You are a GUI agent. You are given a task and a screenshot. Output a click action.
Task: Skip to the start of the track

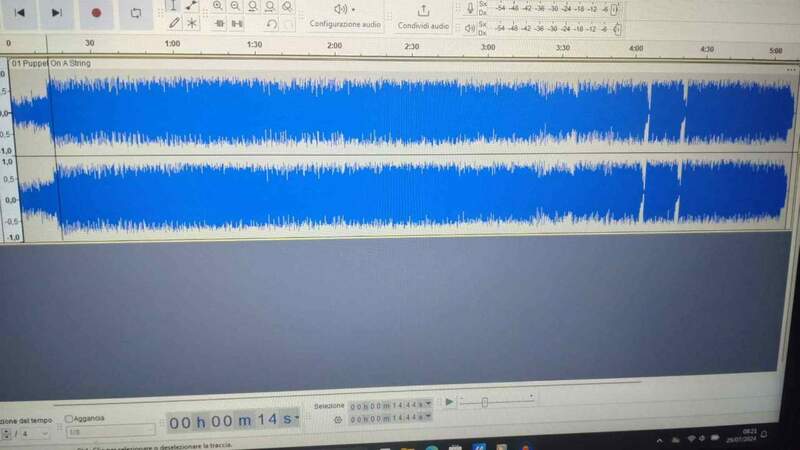[x=19, y=13]
